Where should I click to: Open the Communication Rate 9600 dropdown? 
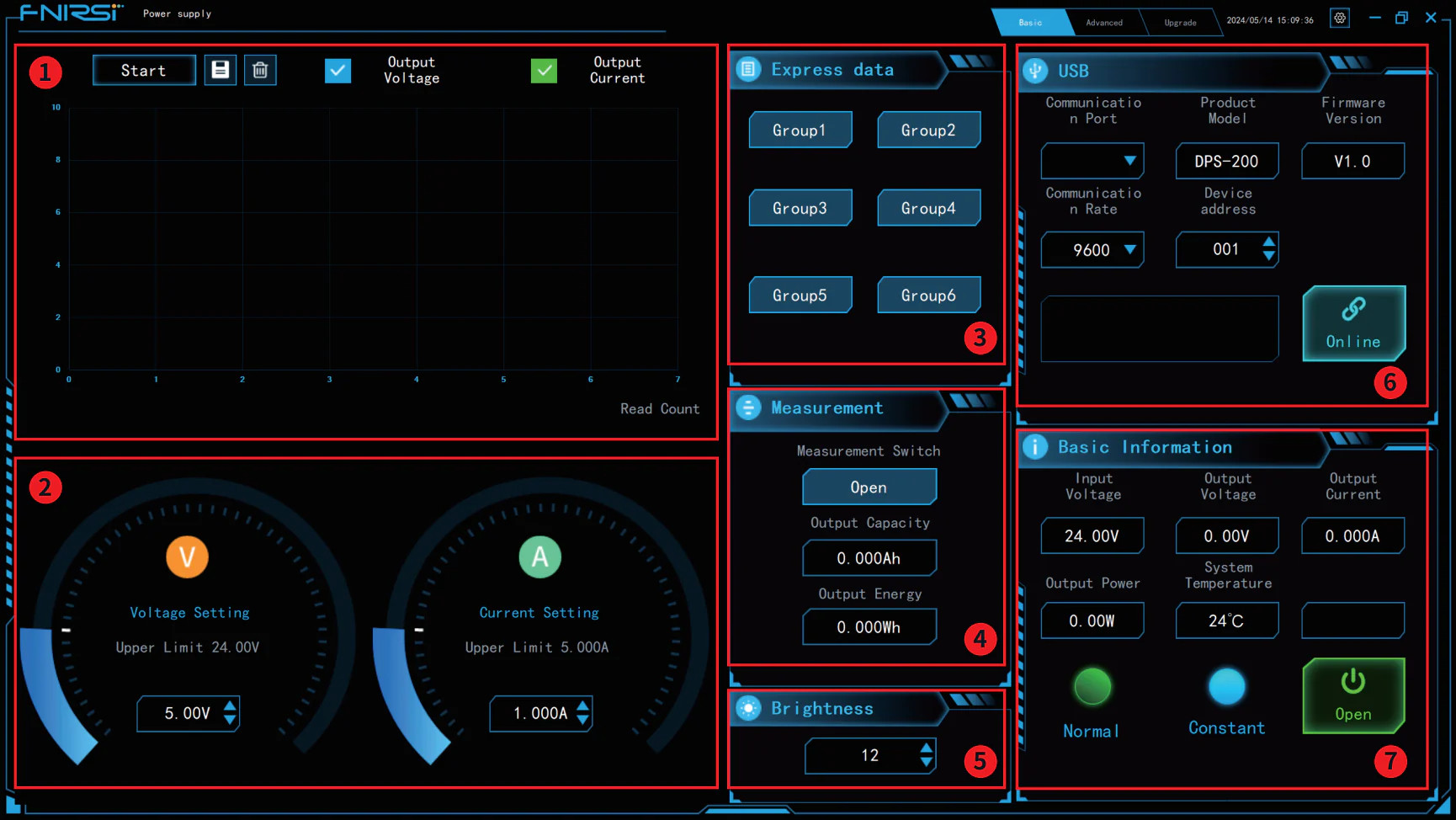tap(1129, 250)
